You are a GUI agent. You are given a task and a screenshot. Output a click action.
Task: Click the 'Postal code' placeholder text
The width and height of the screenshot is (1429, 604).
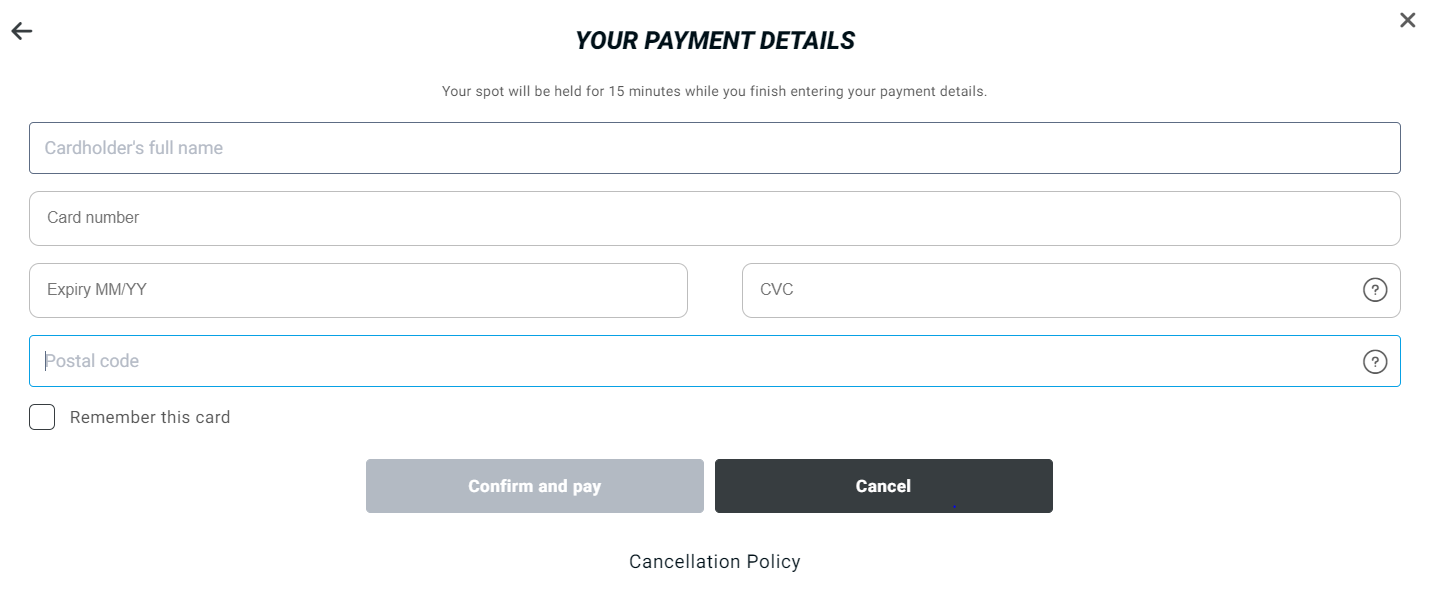(x=92, y=361)
